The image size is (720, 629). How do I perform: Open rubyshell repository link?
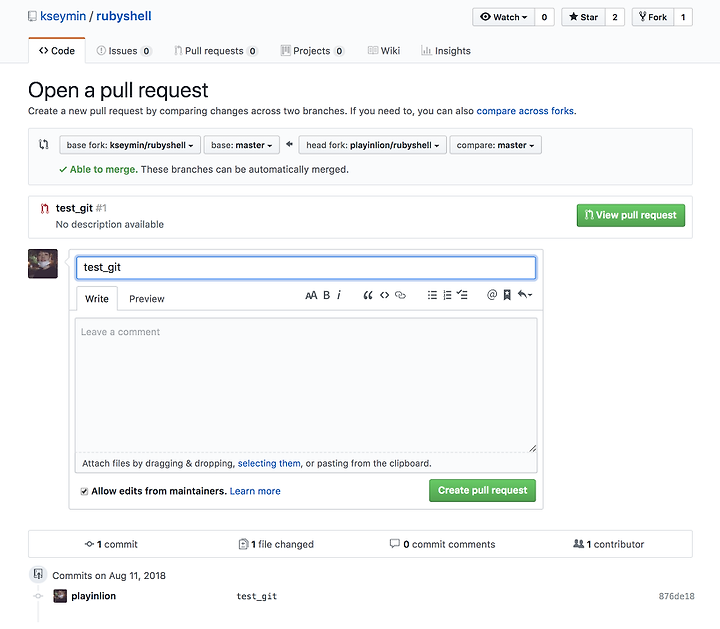pyautogui.click(x=124, y=16)
